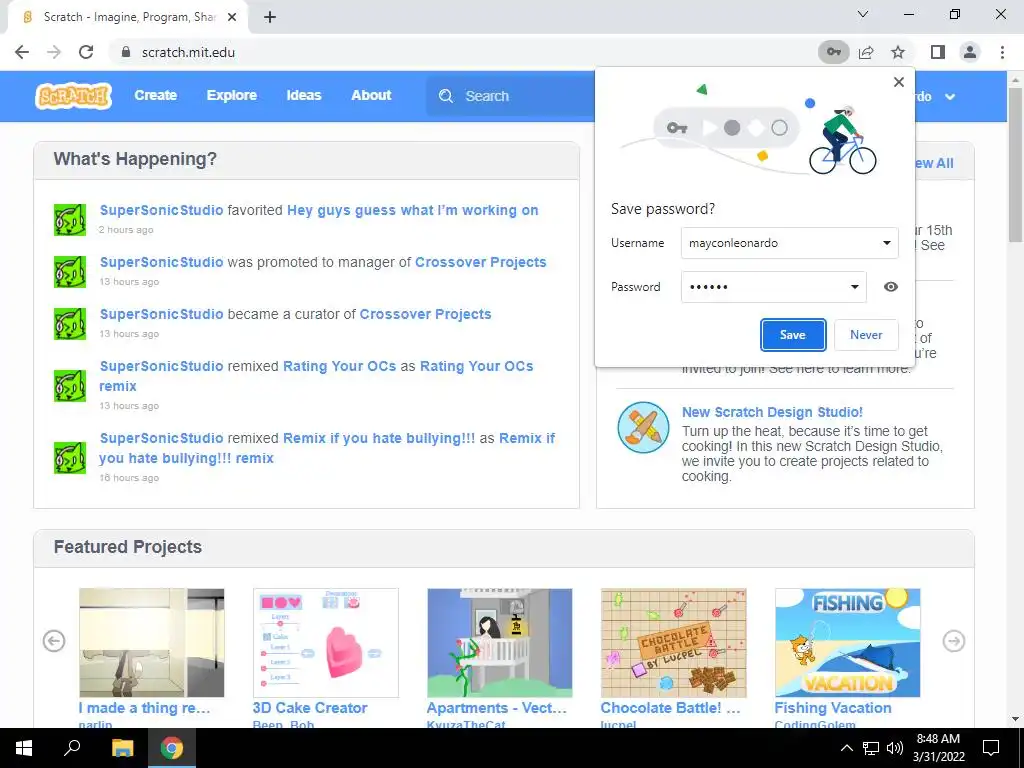Bookmark this page with the star icon

tap(899, 52)
